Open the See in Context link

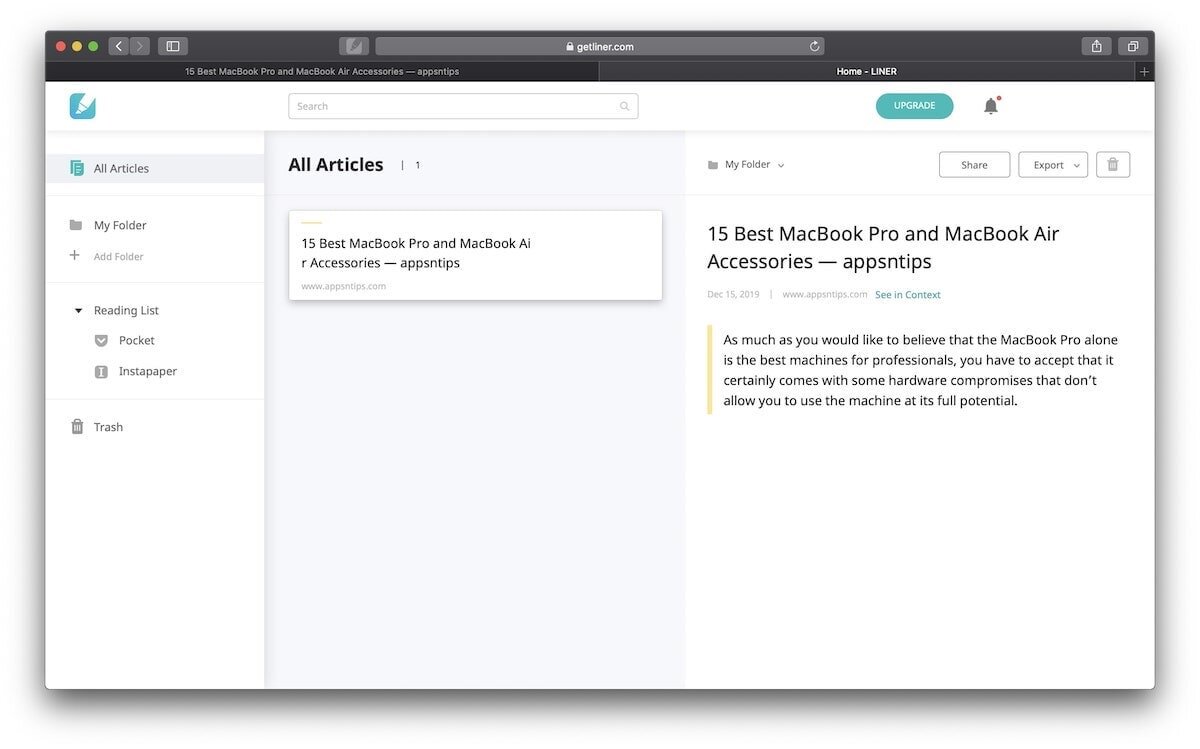[907, 294]
